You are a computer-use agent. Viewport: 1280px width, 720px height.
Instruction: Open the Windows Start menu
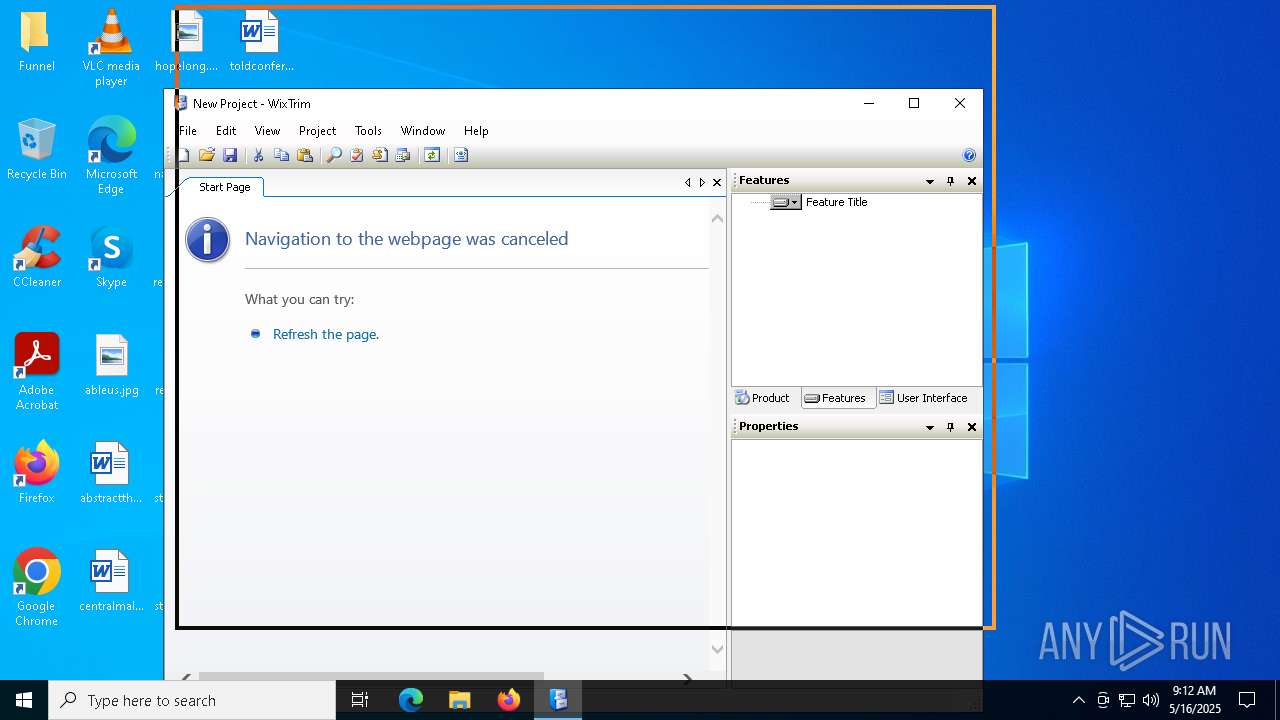point(24,700)
